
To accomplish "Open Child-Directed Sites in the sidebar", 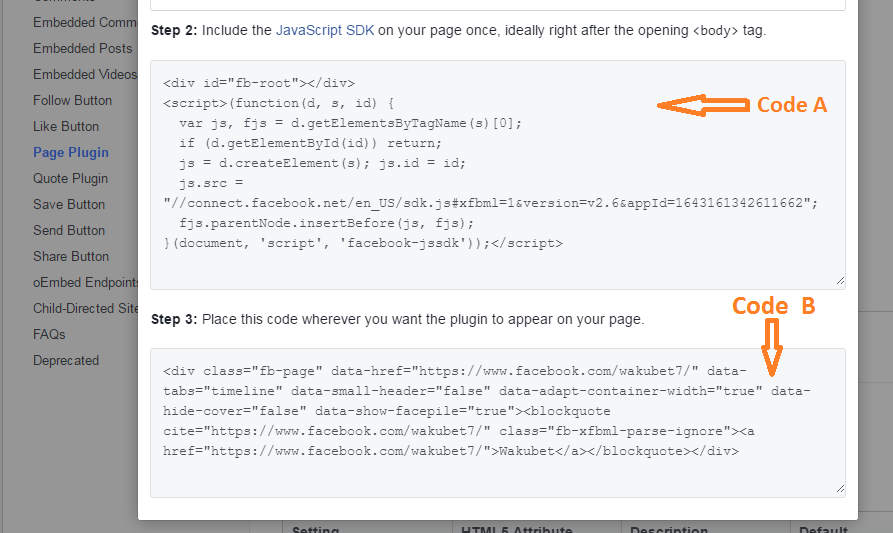I will pos(85,309).
